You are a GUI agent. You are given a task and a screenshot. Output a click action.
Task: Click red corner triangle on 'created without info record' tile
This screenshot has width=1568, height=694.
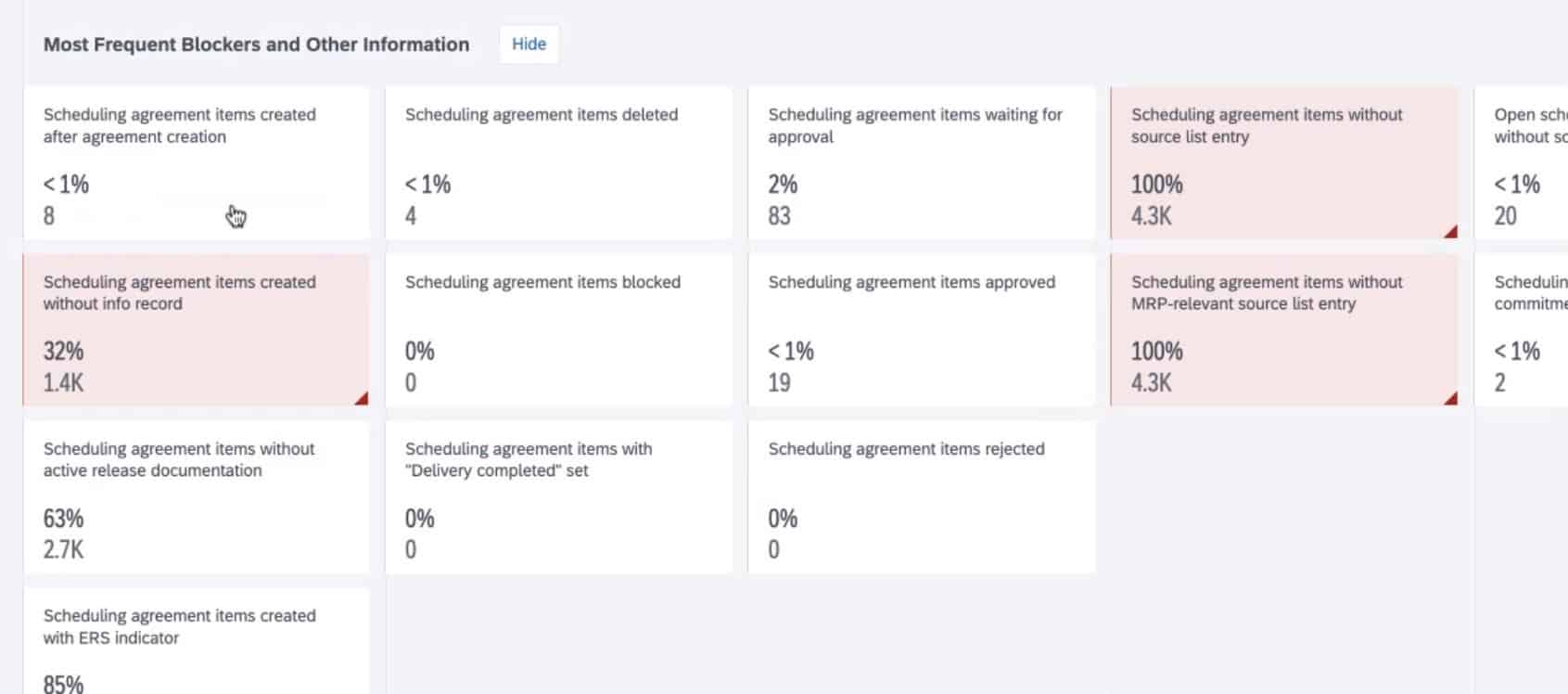[x=362, y=398]
